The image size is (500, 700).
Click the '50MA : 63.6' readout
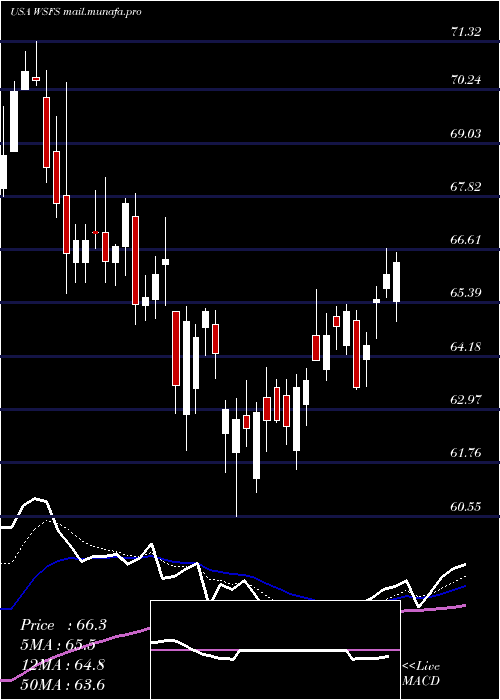pyautogui.click(x=63, y=684)
